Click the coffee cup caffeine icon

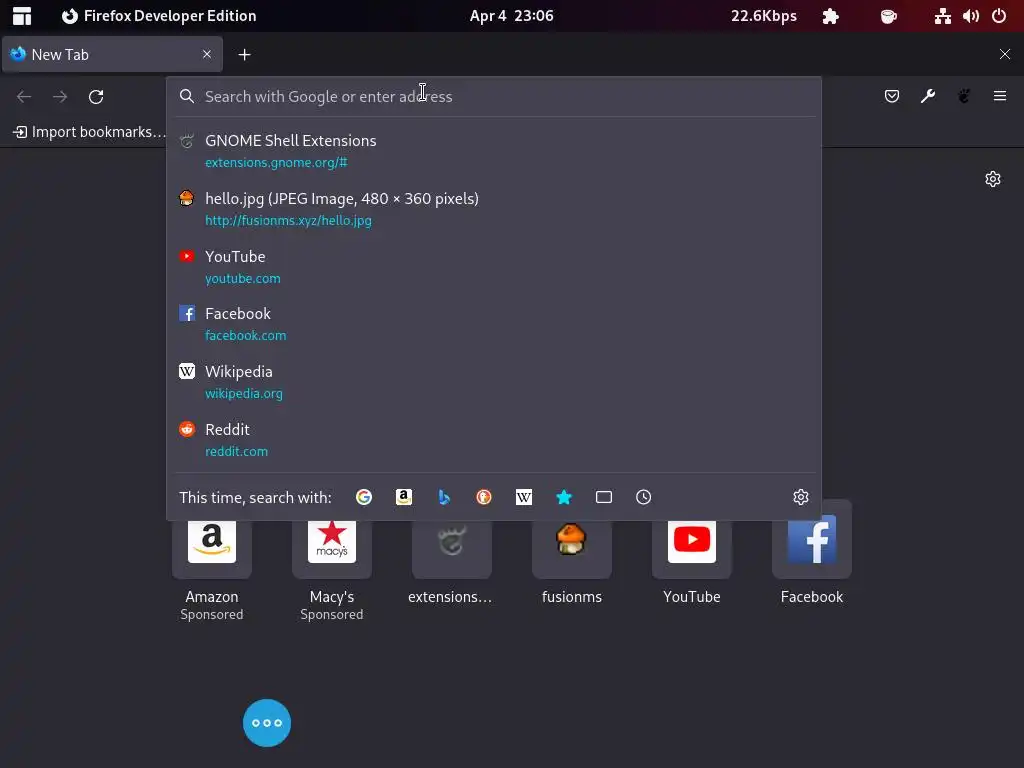[889, 16]
